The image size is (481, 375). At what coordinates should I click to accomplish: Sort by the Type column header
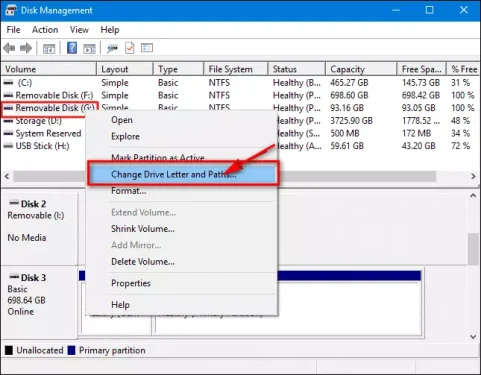point(179,69)
